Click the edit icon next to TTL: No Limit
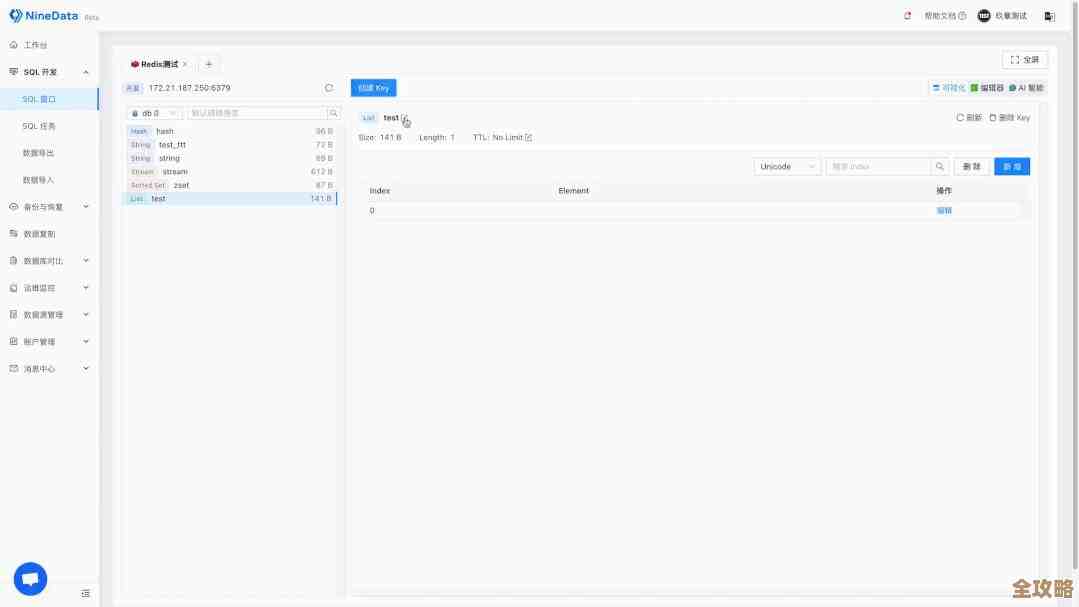The width and height of the screenshot is (1079, 607). (x=529, y=138)
